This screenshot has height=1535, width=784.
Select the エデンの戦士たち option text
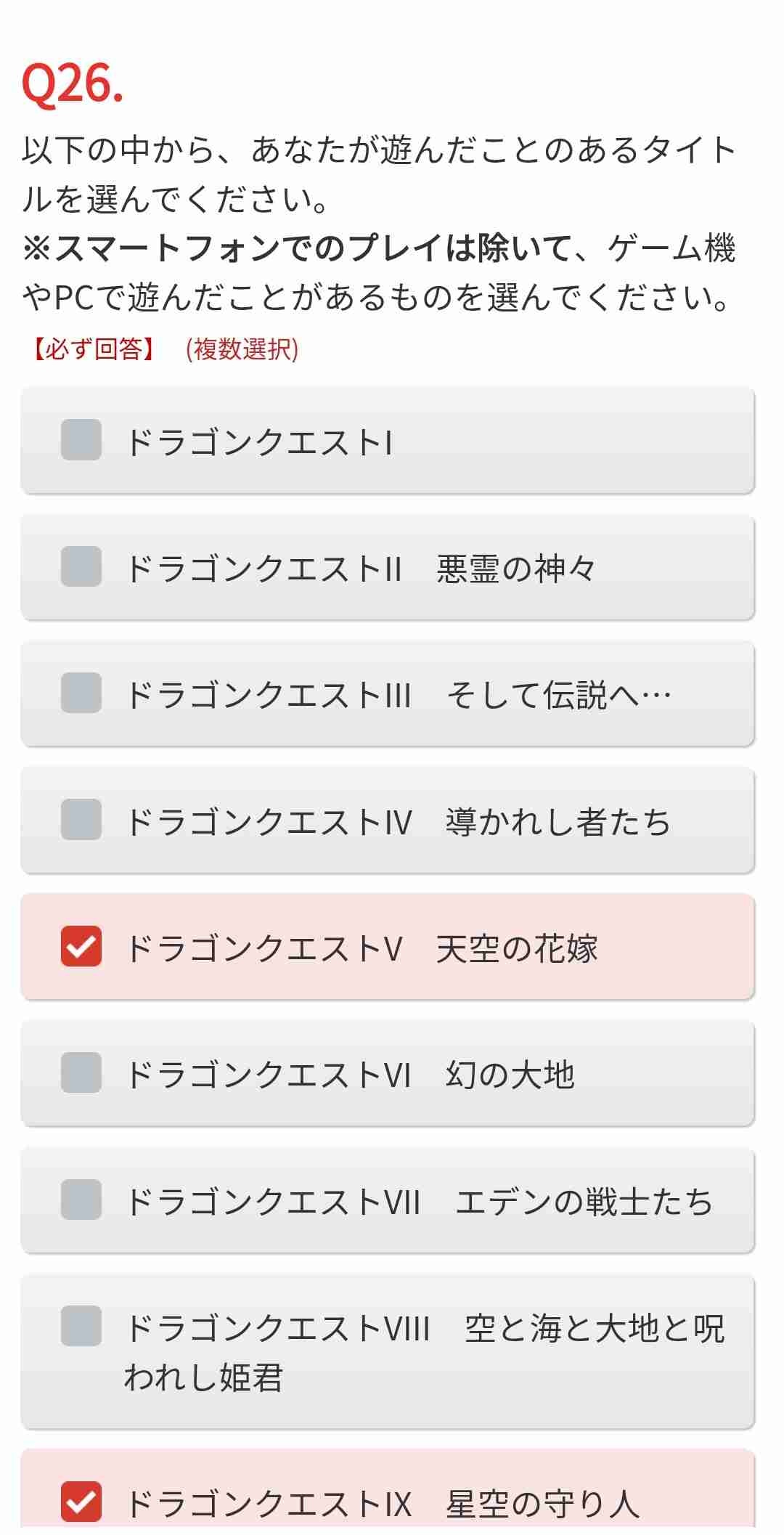tap(584, 1202)
